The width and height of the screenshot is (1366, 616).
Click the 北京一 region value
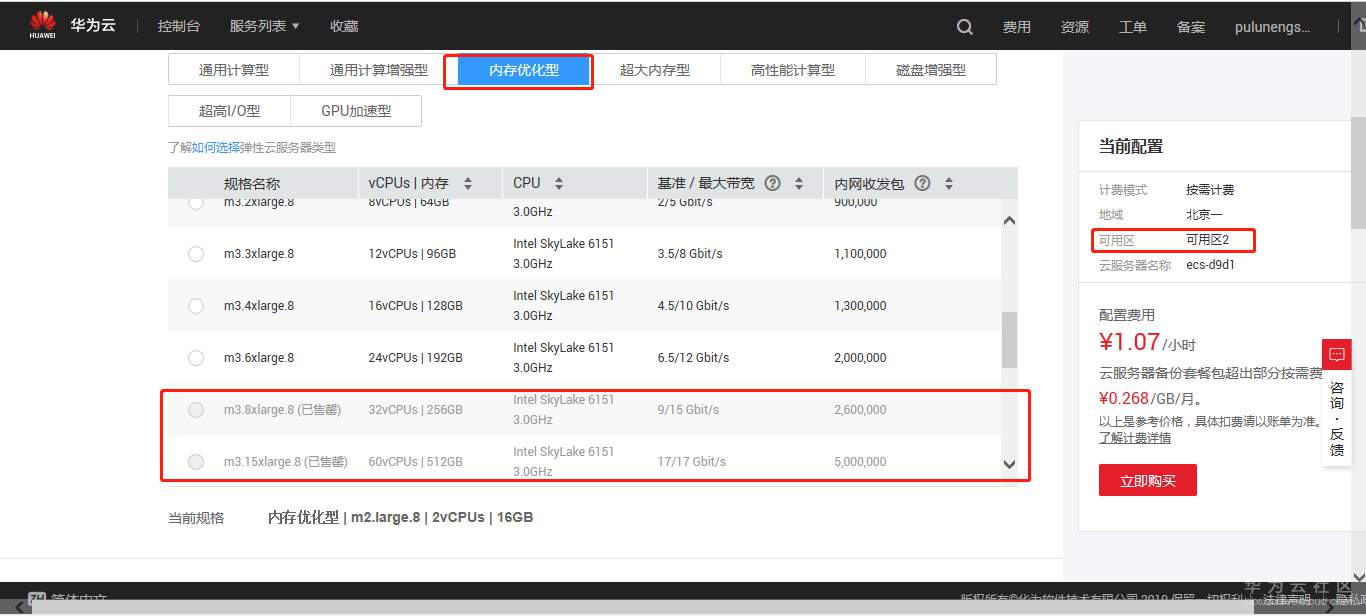pyautogui.click(x=1204, y=215)
